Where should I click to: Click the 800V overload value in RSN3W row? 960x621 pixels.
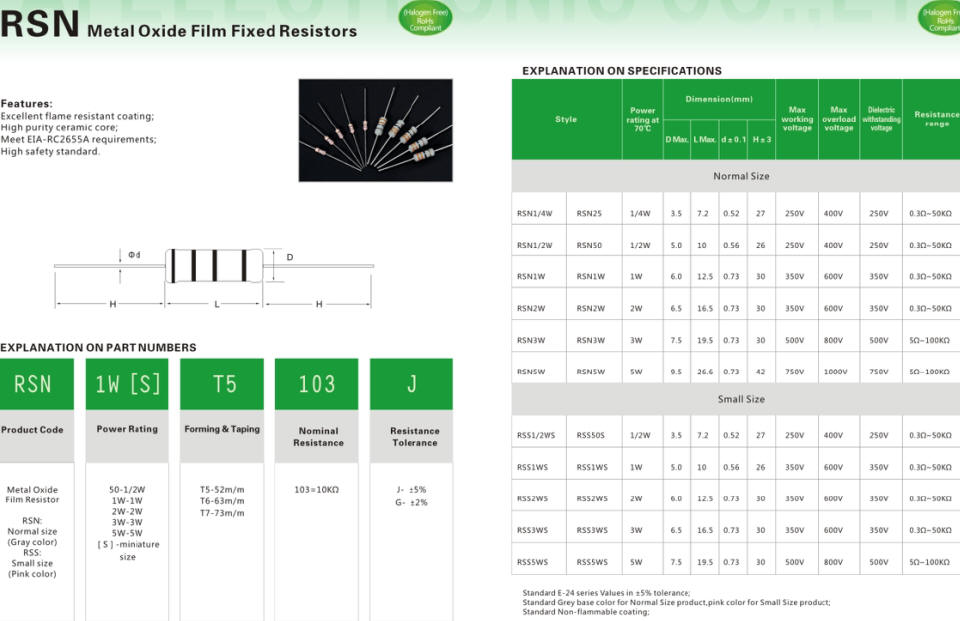click(x=833, y=340)
